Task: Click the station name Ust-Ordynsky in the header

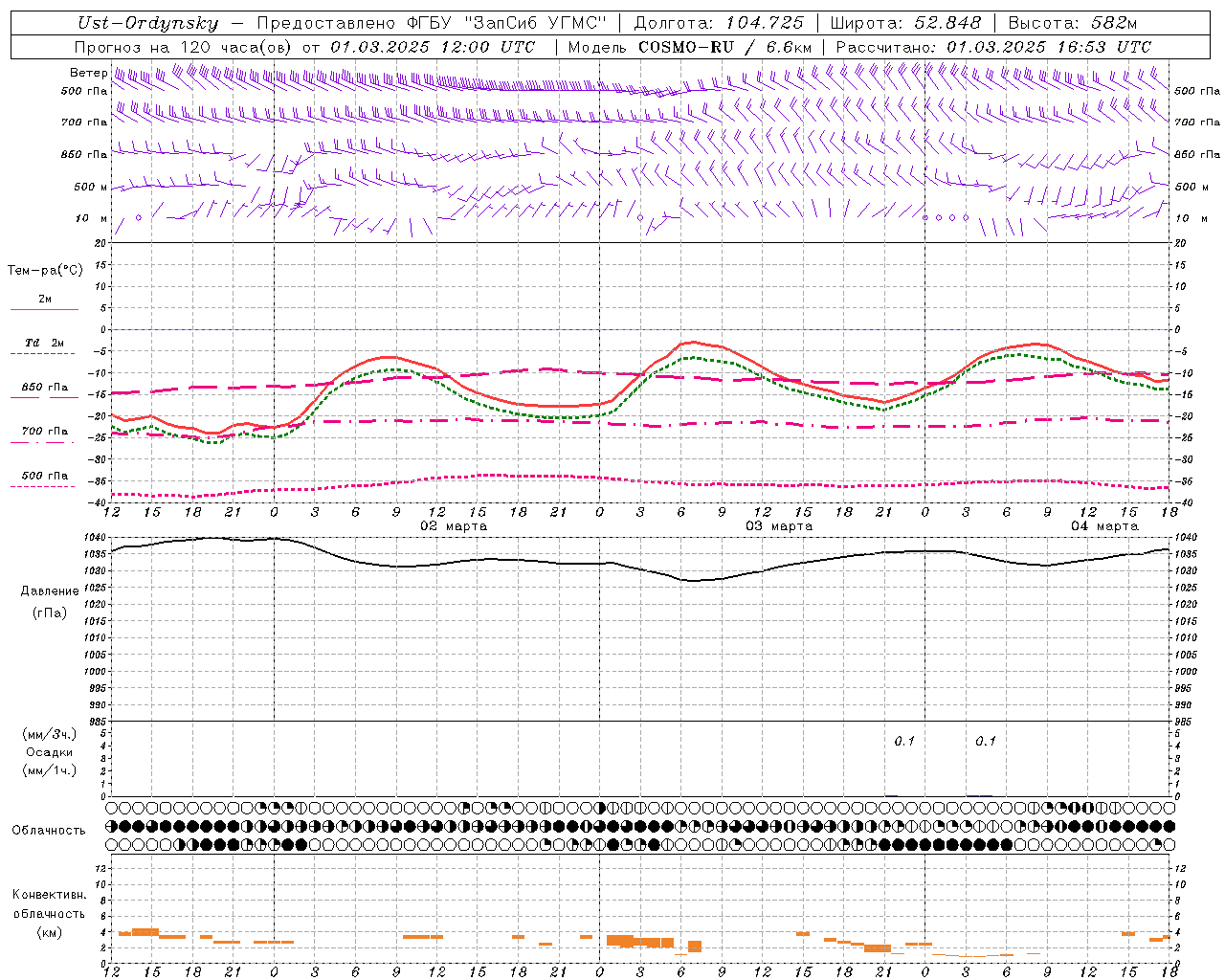Action: tap(148, 24)
